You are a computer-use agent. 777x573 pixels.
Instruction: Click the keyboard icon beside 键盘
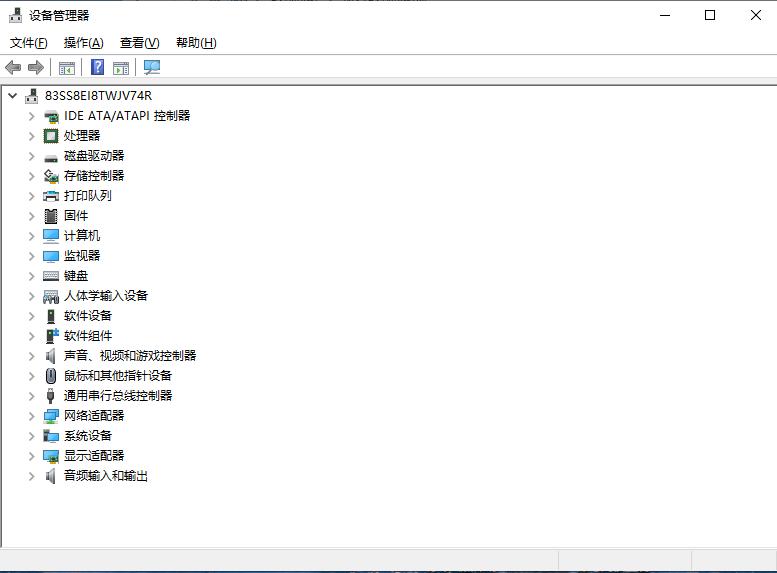click(x=51, y=276)
